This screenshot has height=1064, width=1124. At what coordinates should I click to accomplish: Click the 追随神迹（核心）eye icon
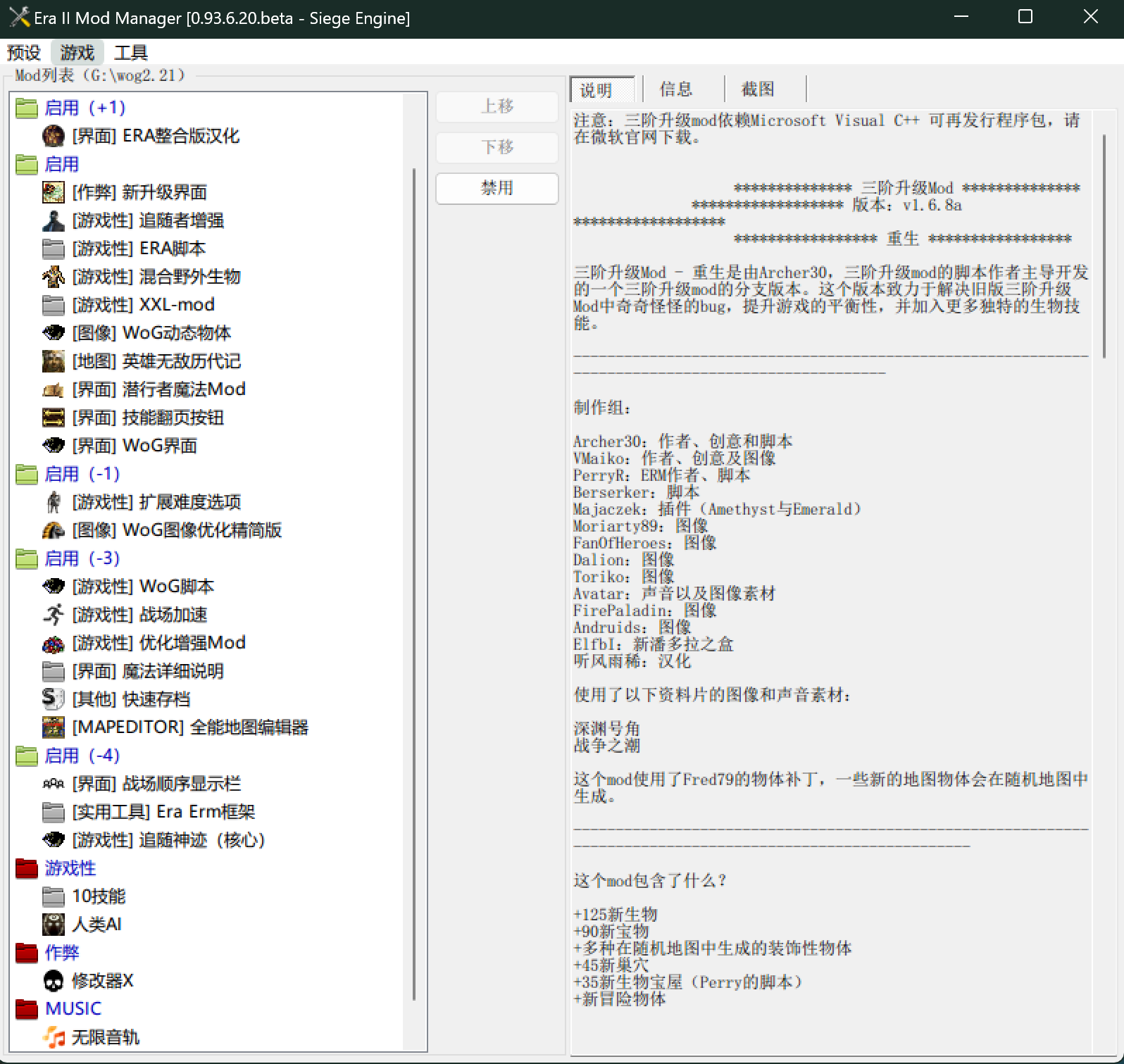[54, 839]
